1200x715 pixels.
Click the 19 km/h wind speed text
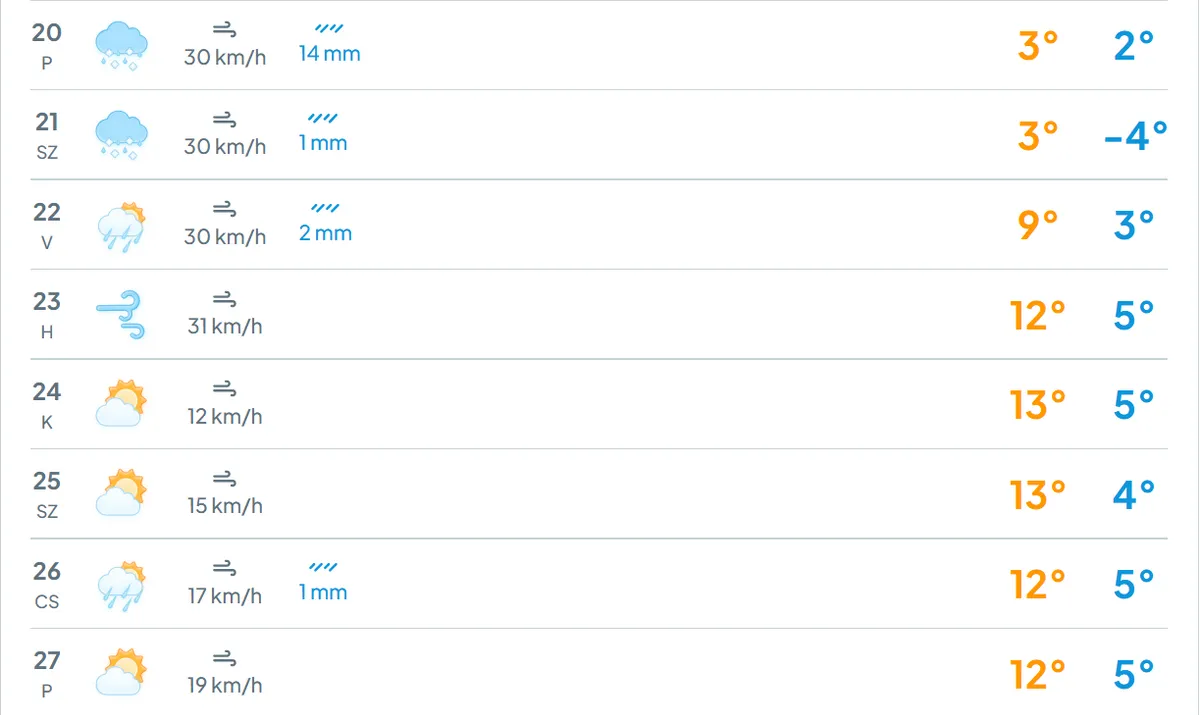pyautogui.click(x=225, y=685)
